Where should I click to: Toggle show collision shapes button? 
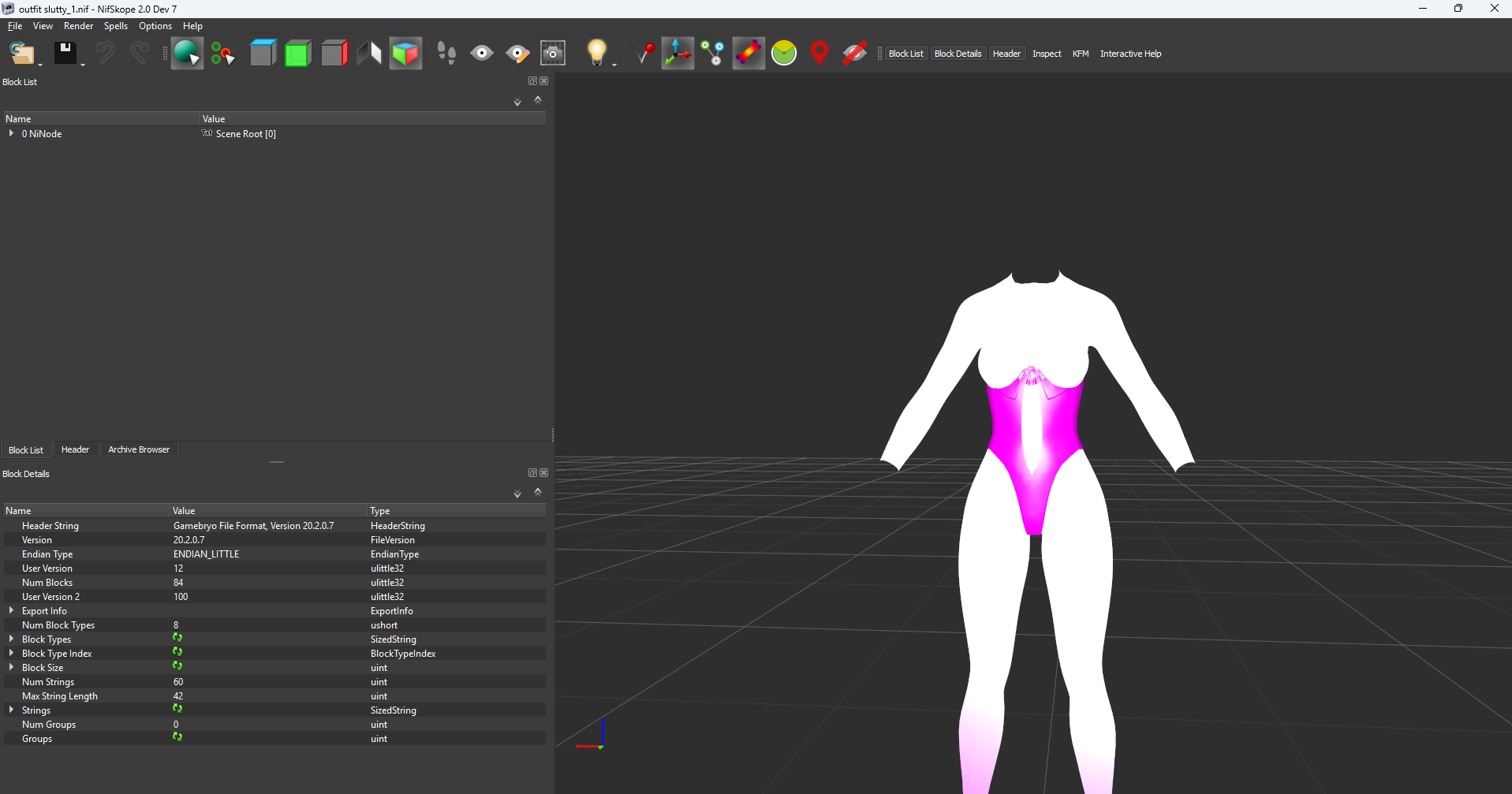click(749, 54)
